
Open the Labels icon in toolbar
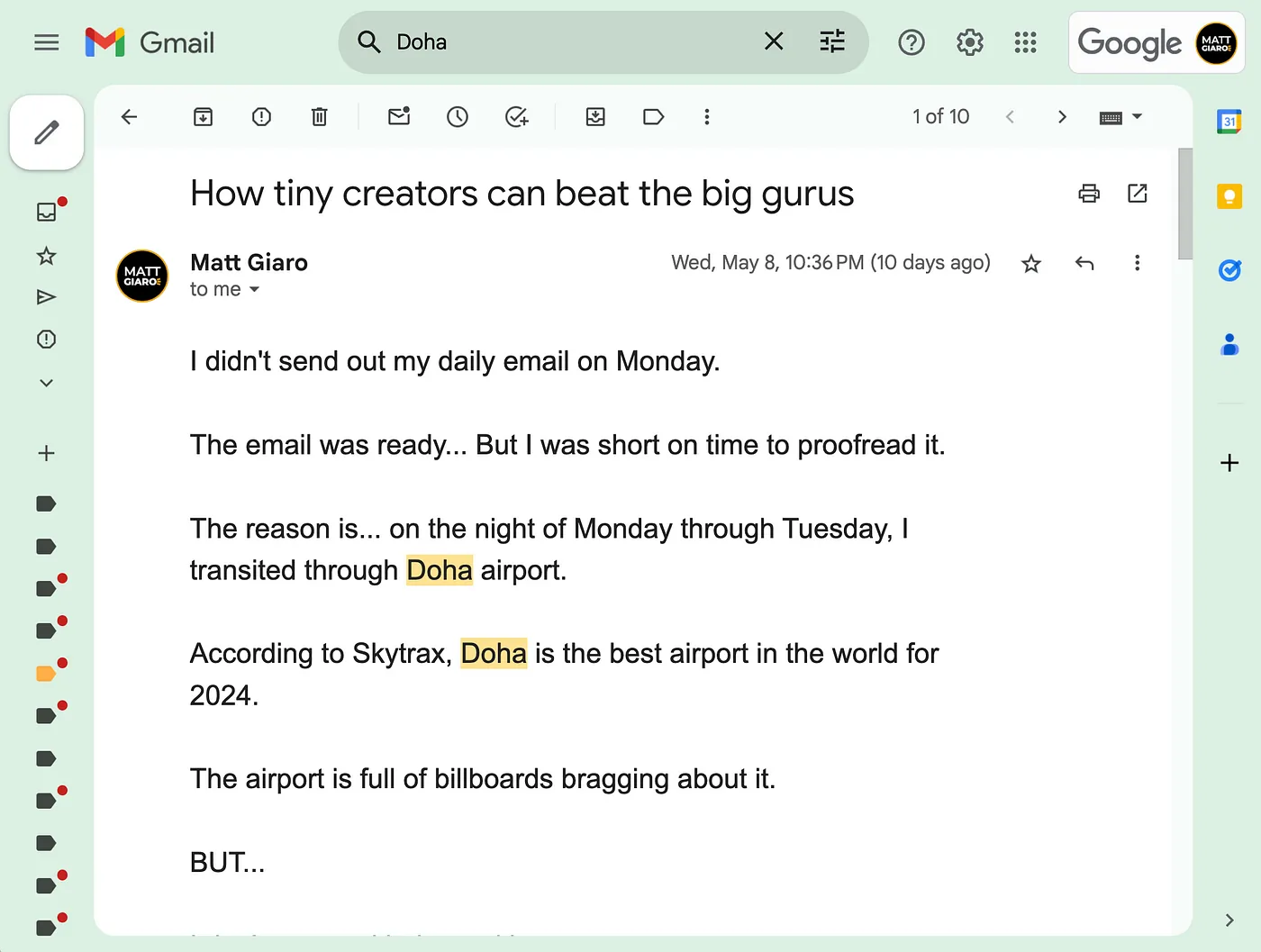(x=653, y=117)
